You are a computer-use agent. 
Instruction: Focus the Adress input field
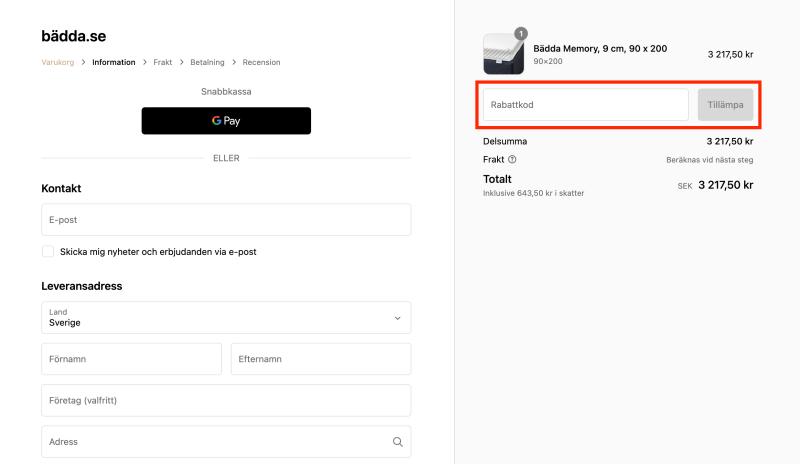pyautogui.click(x=226, y=442)
